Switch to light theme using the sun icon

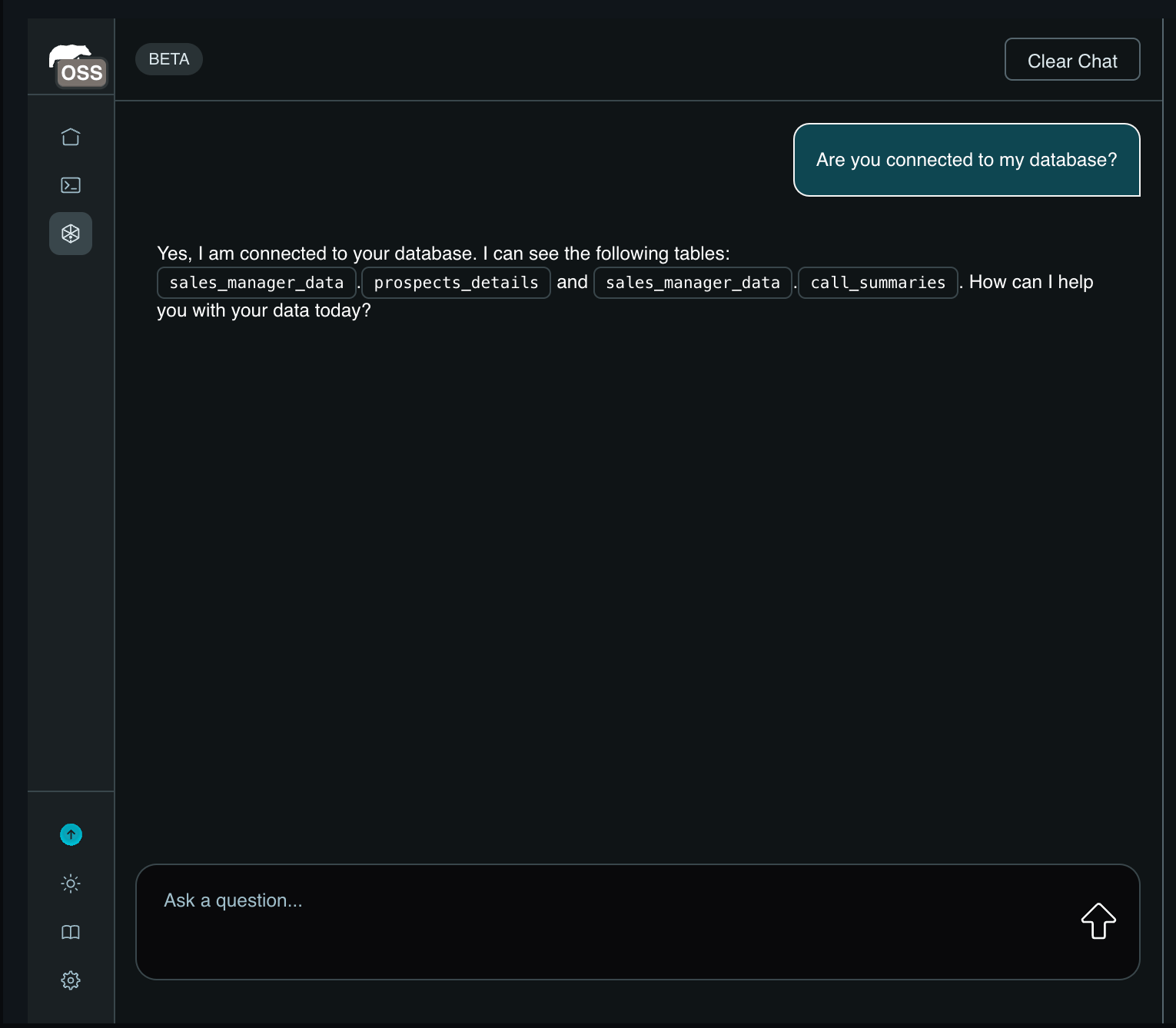pos(70,884)
